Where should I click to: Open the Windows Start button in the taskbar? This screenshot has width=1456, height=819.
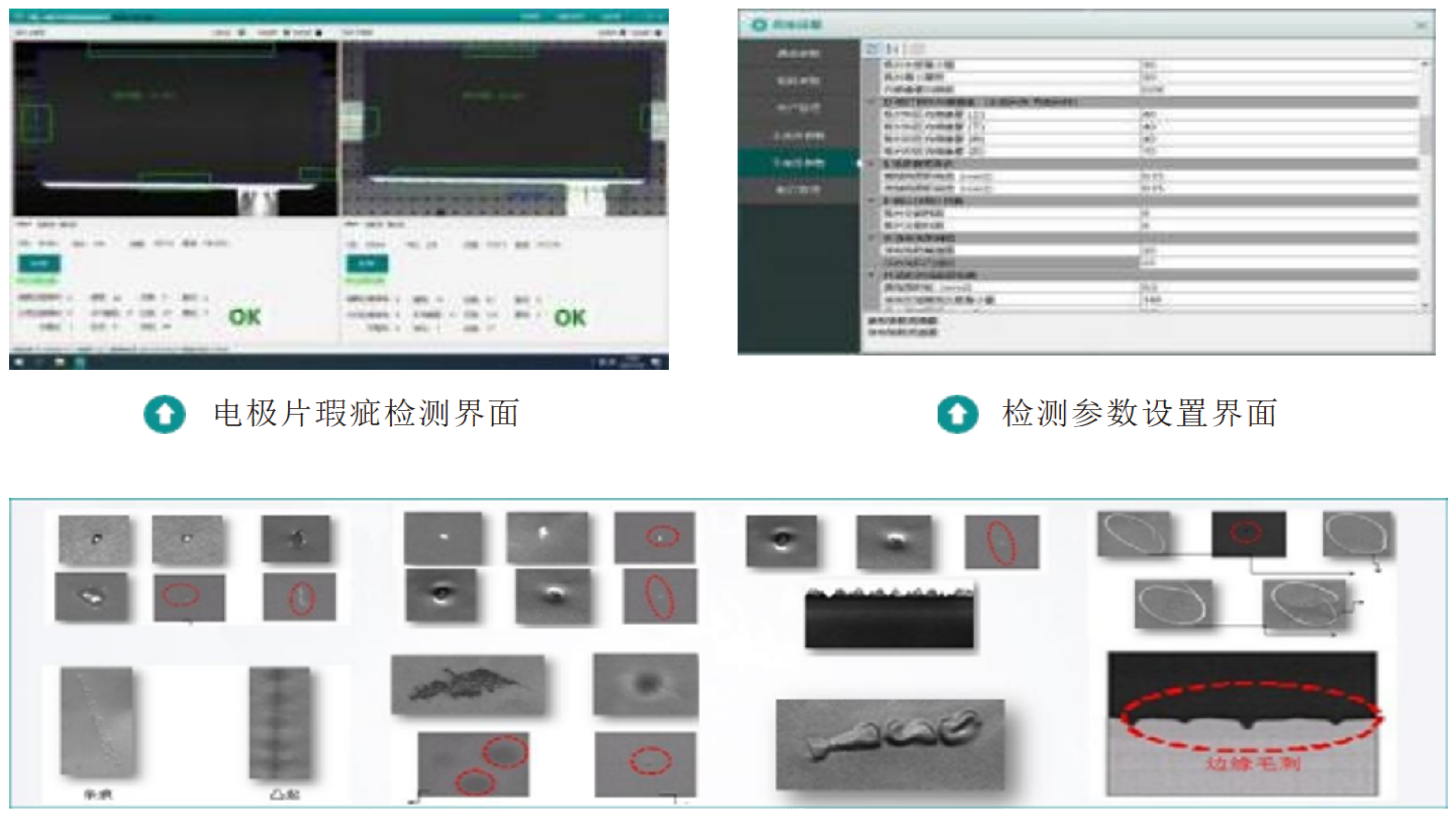[20, 362]
